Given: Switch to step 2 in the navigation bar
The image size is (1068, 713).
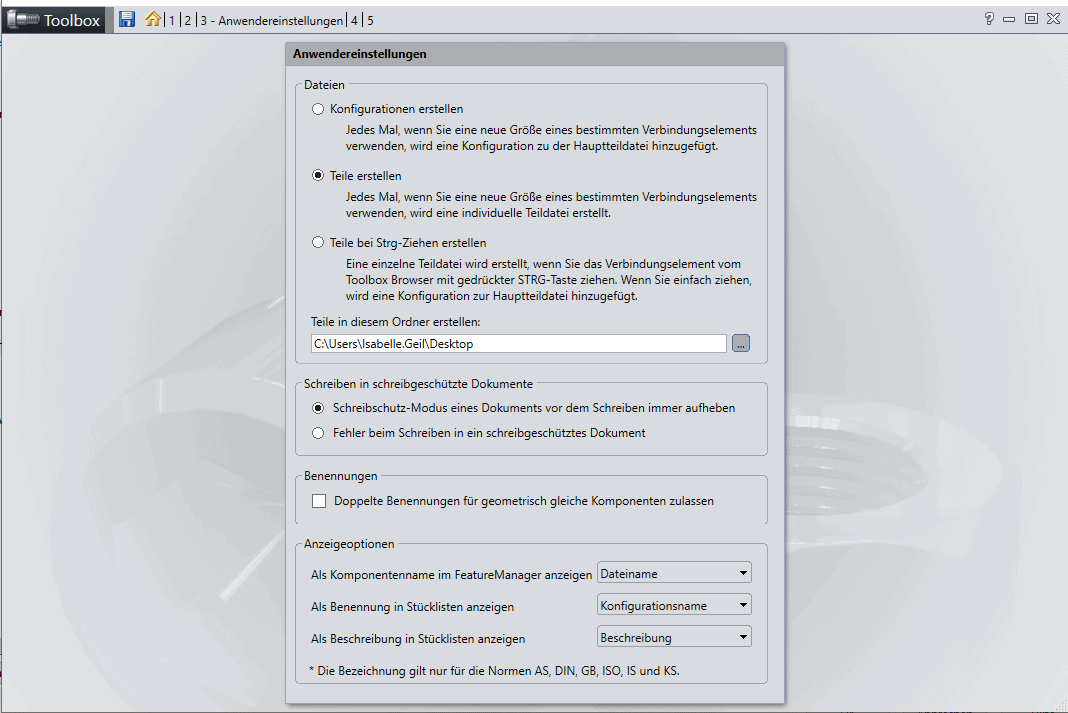Looking at the screenshot, I should point(186,19).
